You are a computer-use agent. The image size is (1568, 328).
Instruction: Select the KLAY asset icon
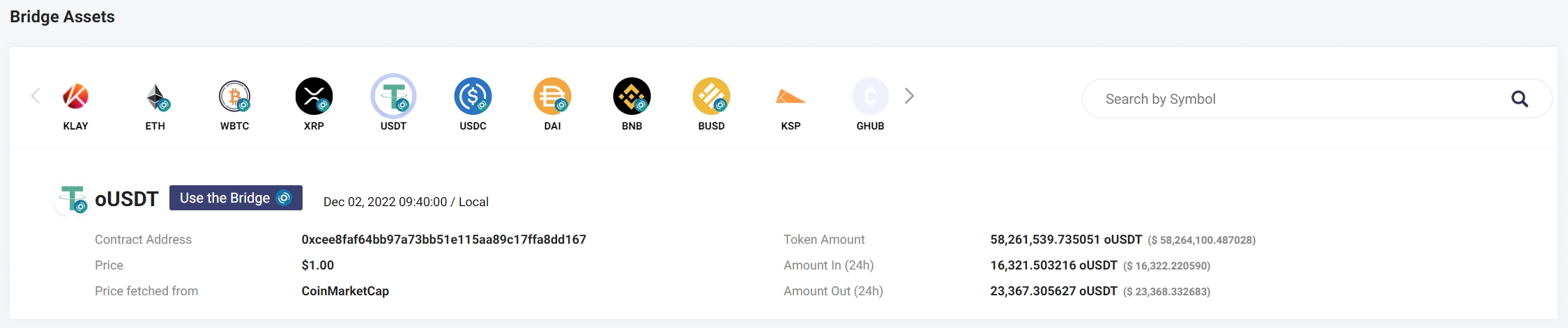(75, 97)
